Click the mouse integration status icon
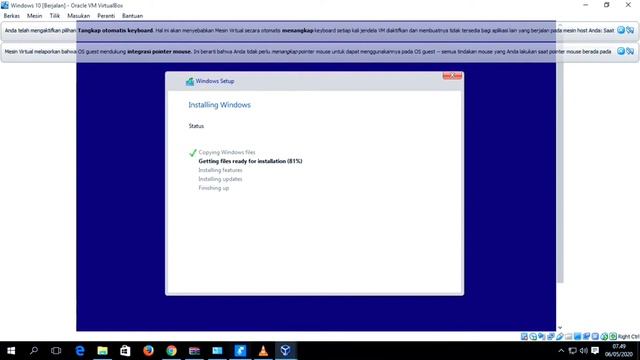The width and height of the screenshot is (640, 360). [604, 337]
